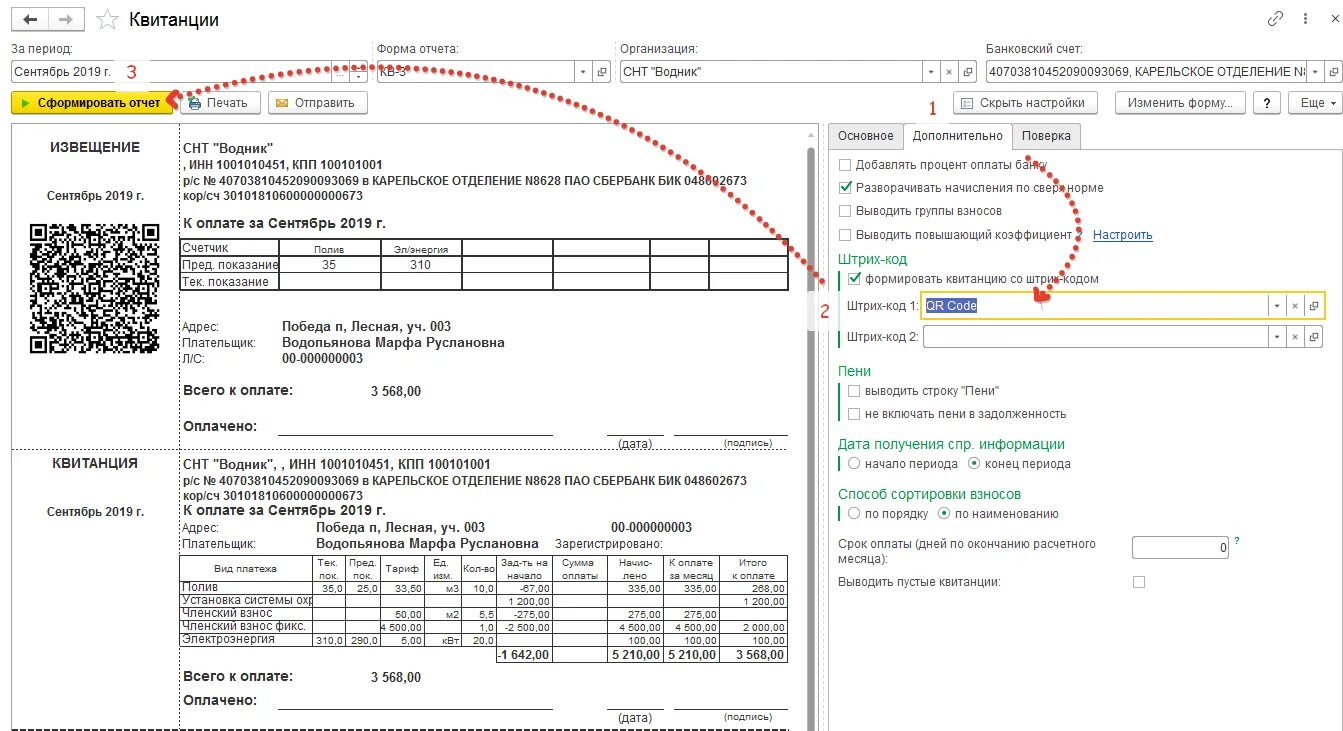This screenshot has width=1343, height=731.
Task: Click the За период spinner arrows
Action: [359, 72]
